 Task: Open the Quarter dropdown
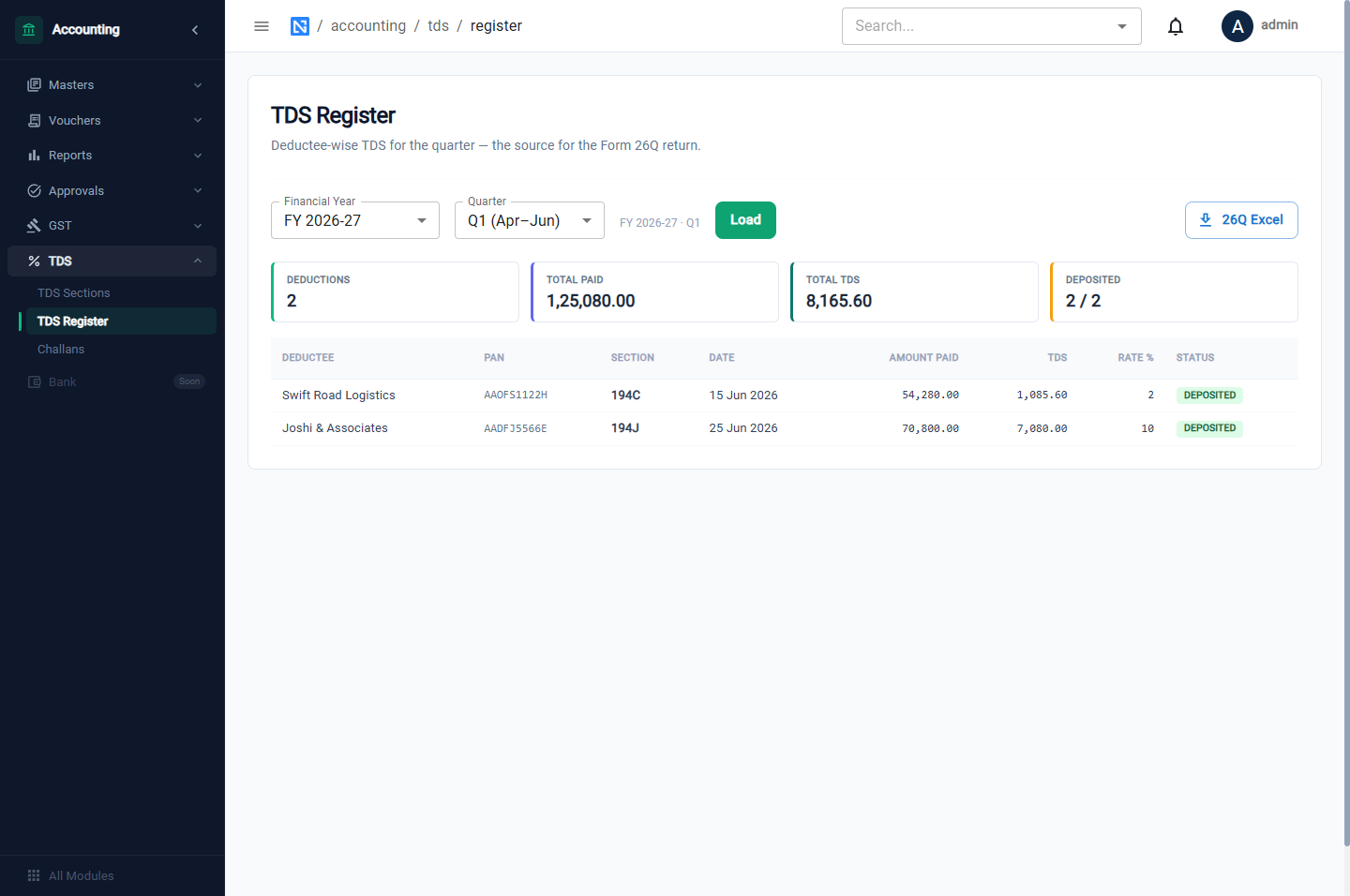point(530,220)
